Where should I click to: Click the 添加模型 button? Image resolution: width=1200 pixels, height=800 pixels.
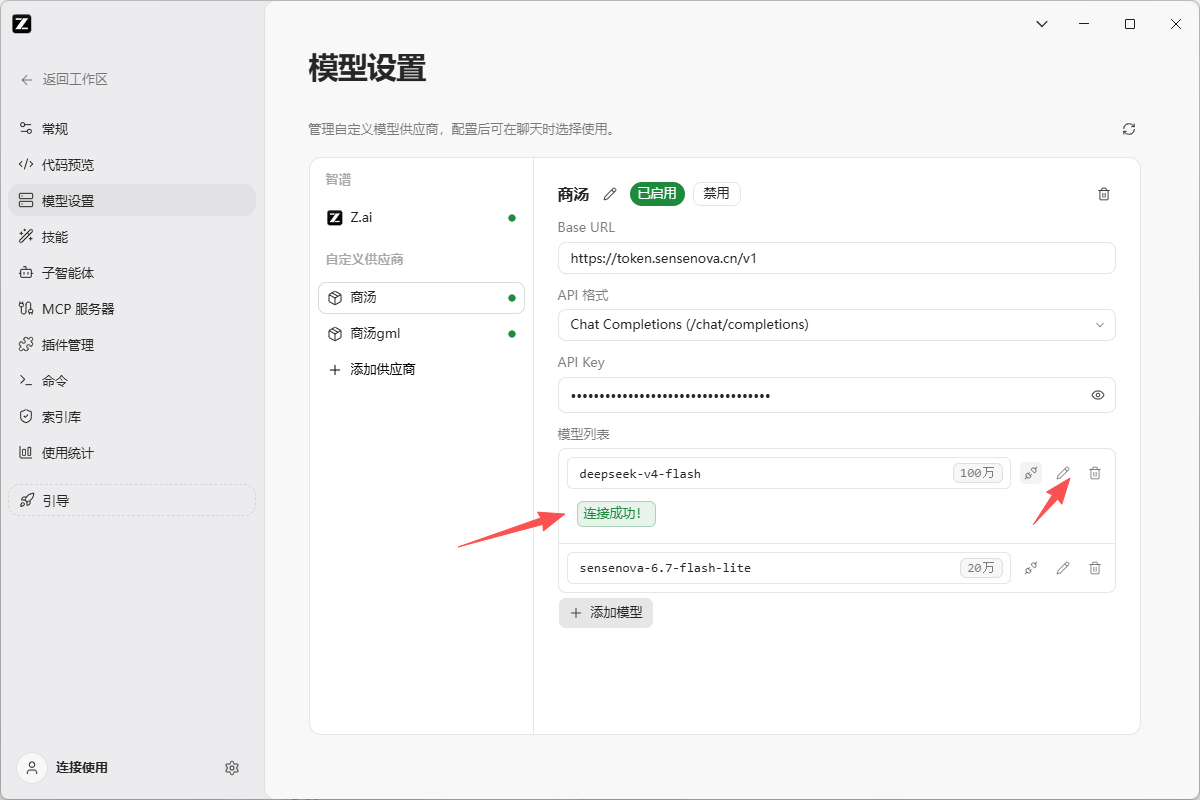tap(606, 613)
